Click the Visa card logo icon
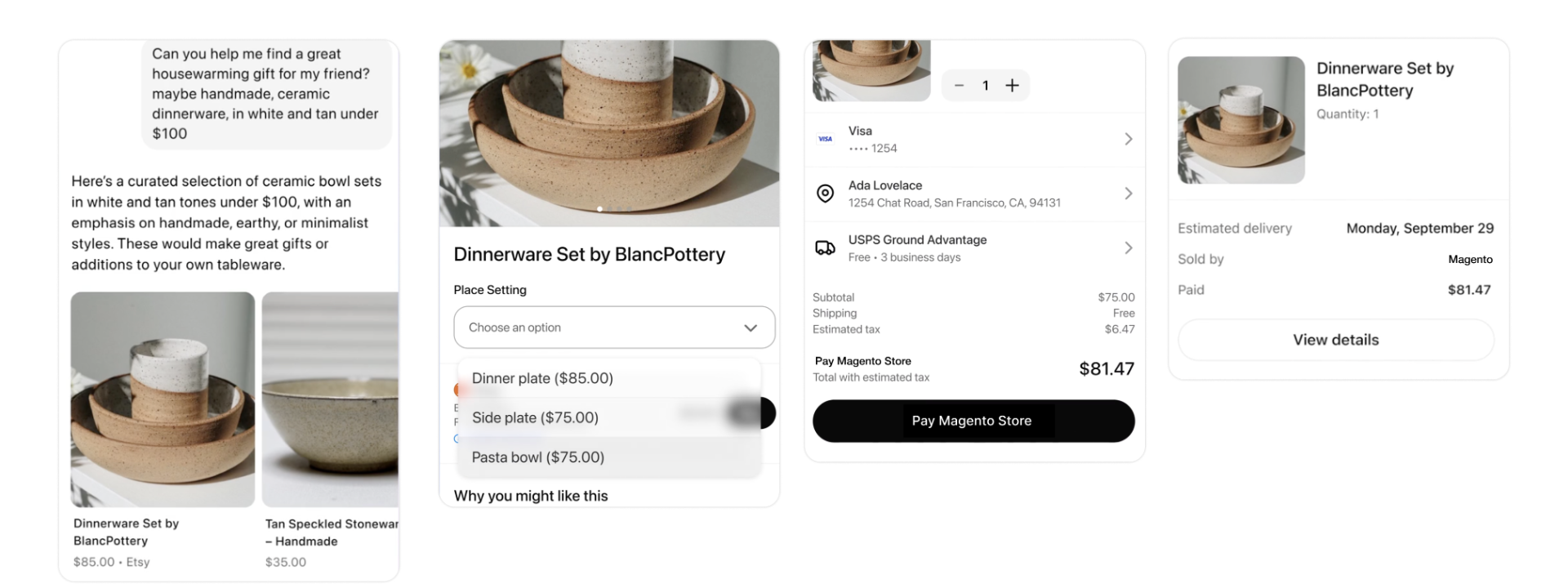This screenshot has height=584, width=1568. pos(826,139)
